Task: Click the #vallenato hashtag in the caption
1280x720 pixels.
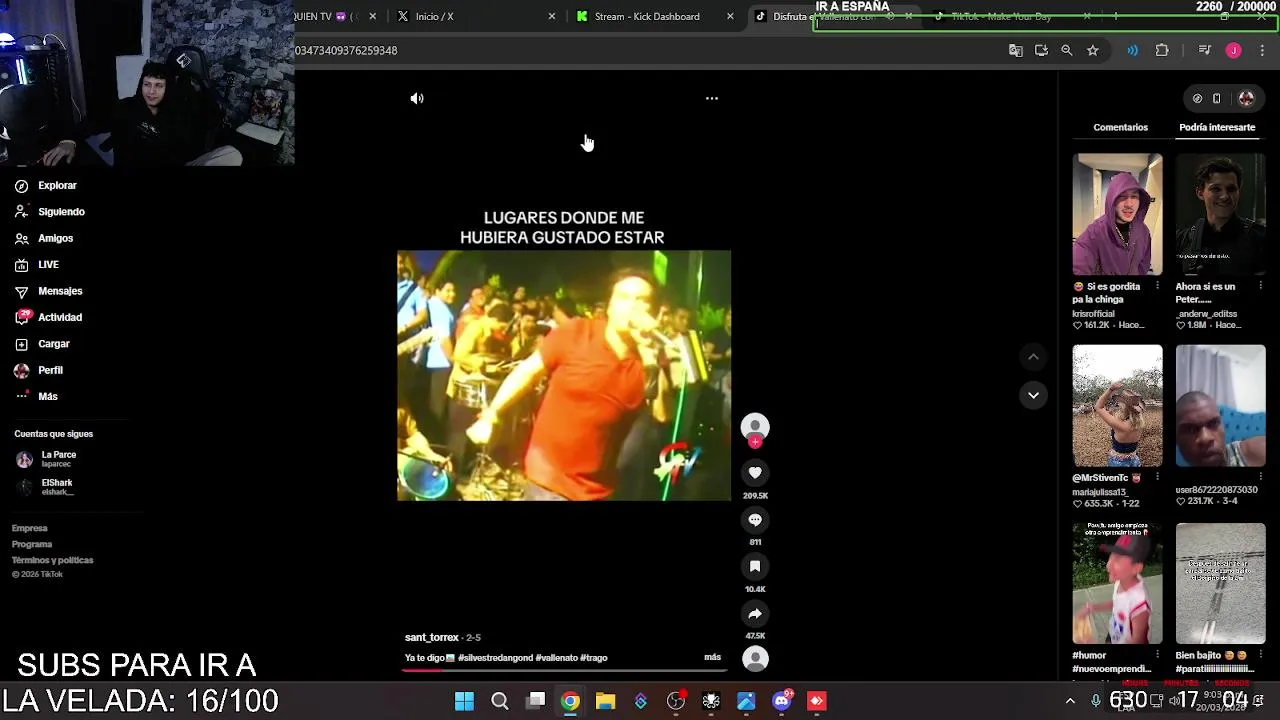Action: point(557,658)
